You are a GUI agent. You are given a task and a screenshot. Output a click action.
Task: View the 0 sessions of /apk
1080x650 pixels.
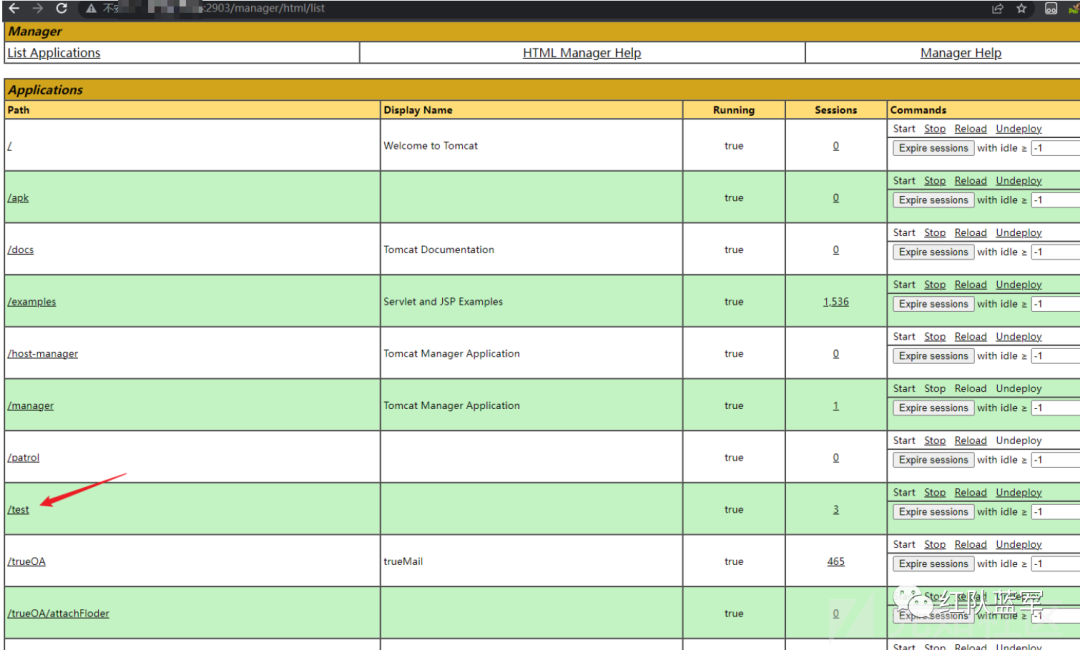pyautogui.click(x=835, y=198)
